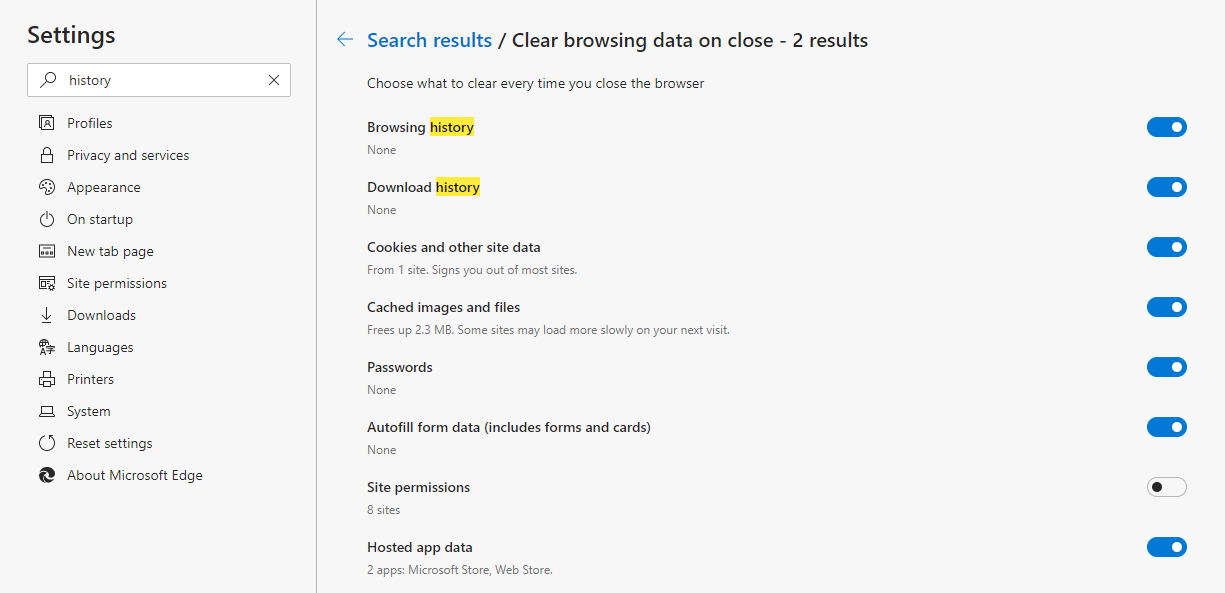Click the Languages icon in sidebar
Image resolution: width=1225 pixels, height=593 pixels.
point(46,347)
